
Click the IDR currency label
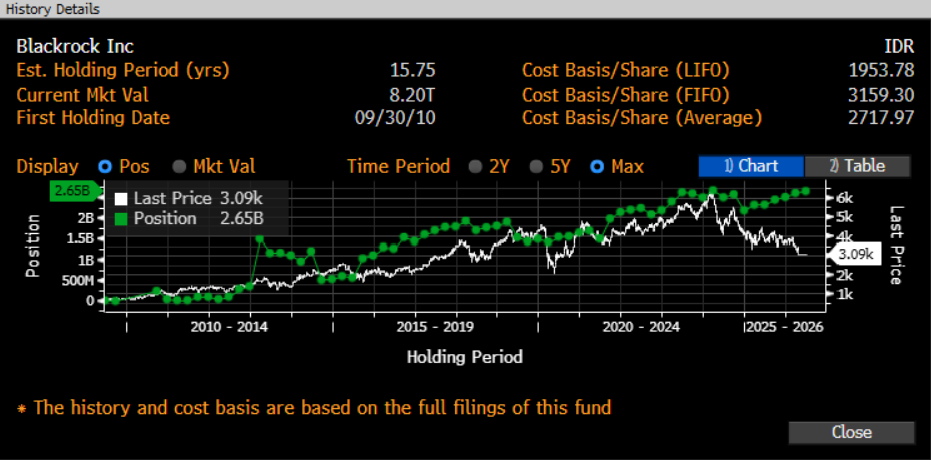pos(898,46)
